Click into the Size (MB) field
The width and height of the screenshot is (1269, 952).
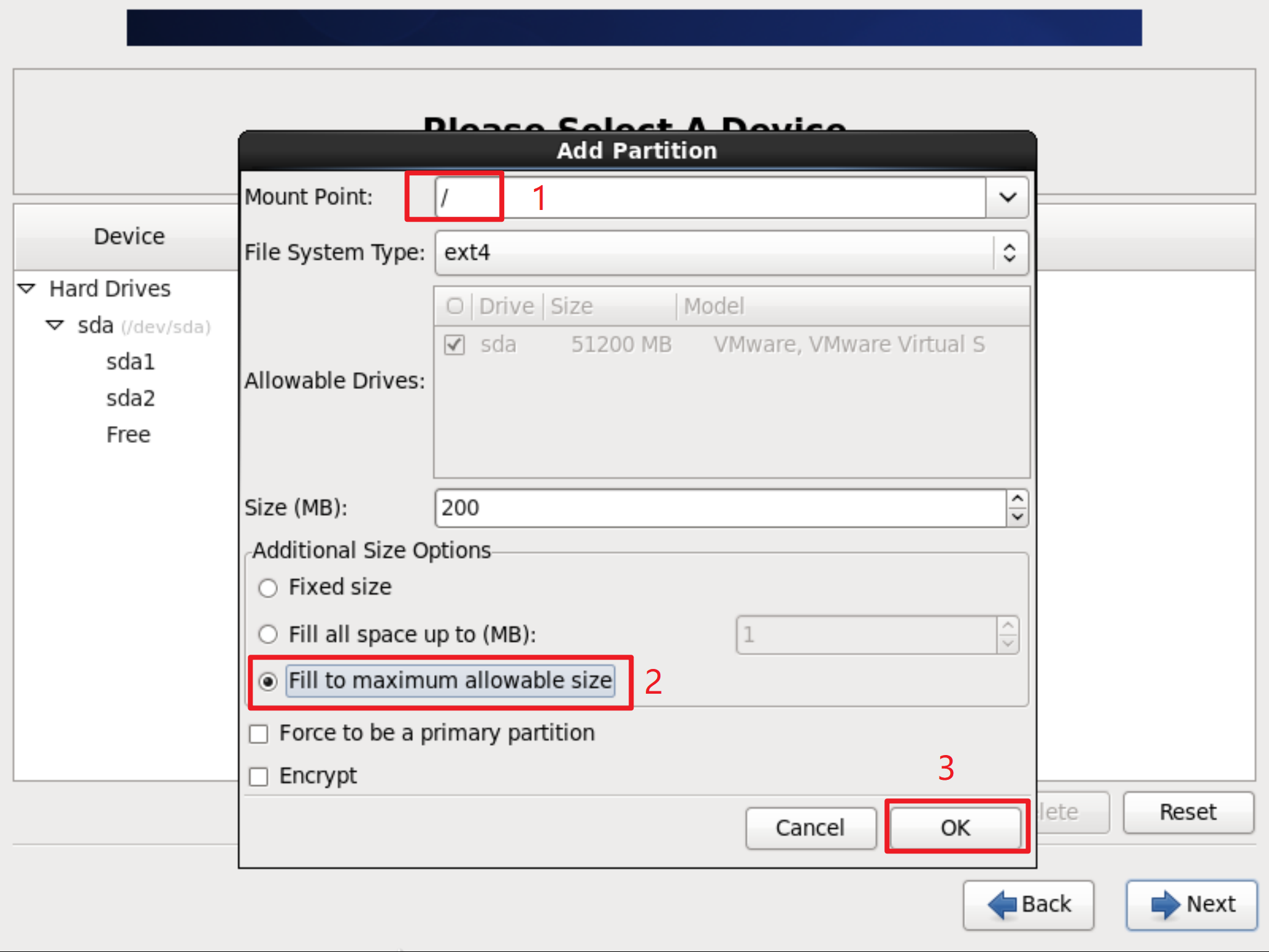[x=718, y=508]
